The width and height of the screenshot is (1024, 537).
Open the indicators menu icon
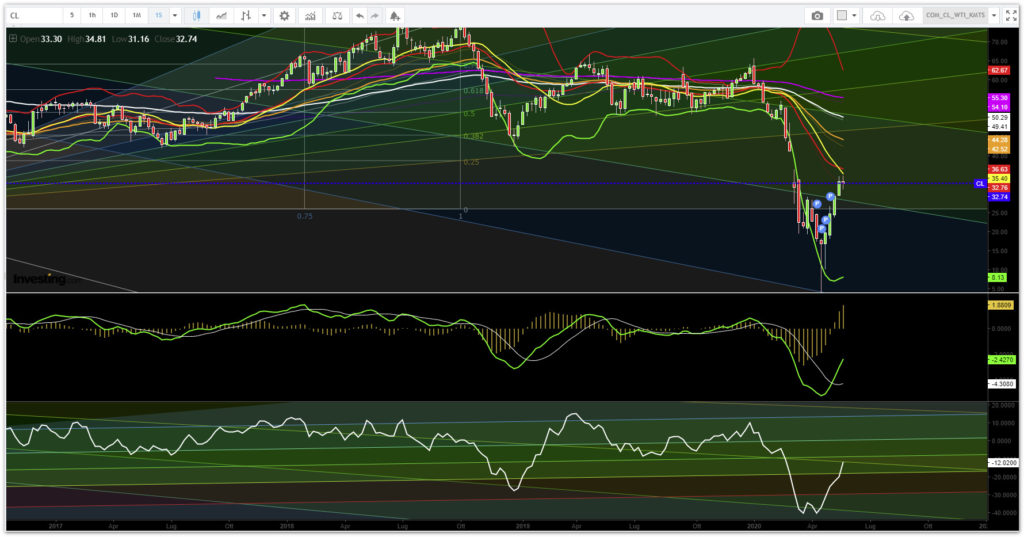310,16
